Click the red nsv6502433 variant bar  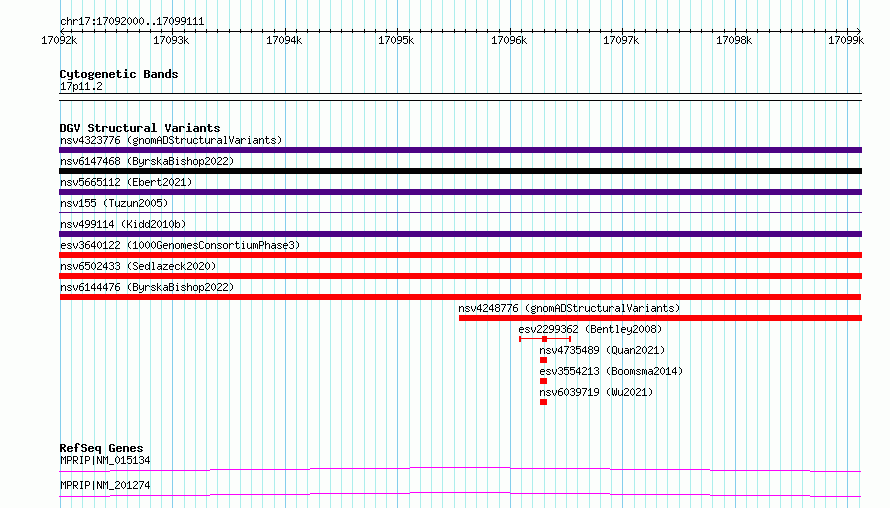(x=460, y=276)
